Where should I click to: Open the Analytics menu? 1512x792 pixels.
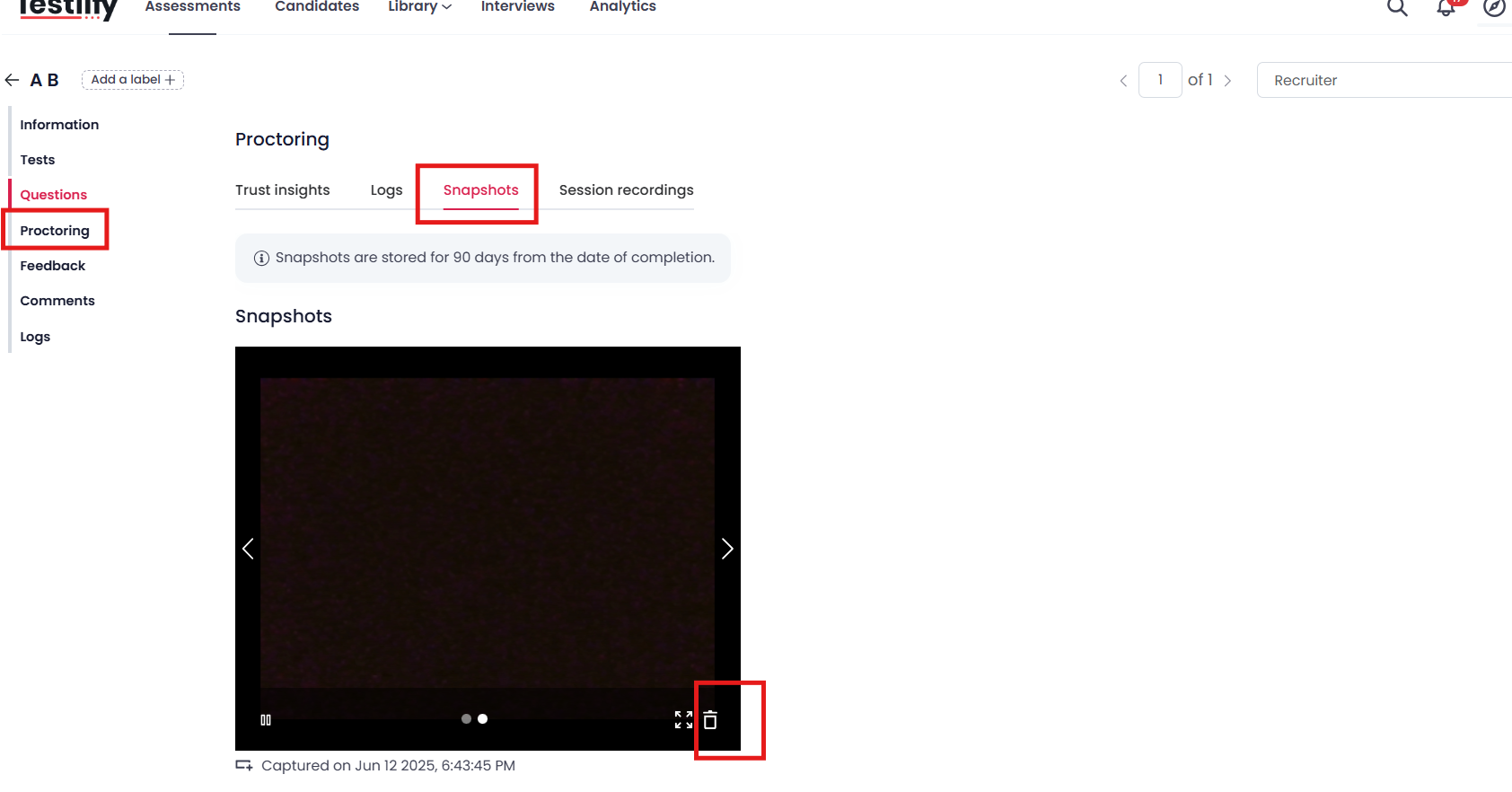coord(623,7)
